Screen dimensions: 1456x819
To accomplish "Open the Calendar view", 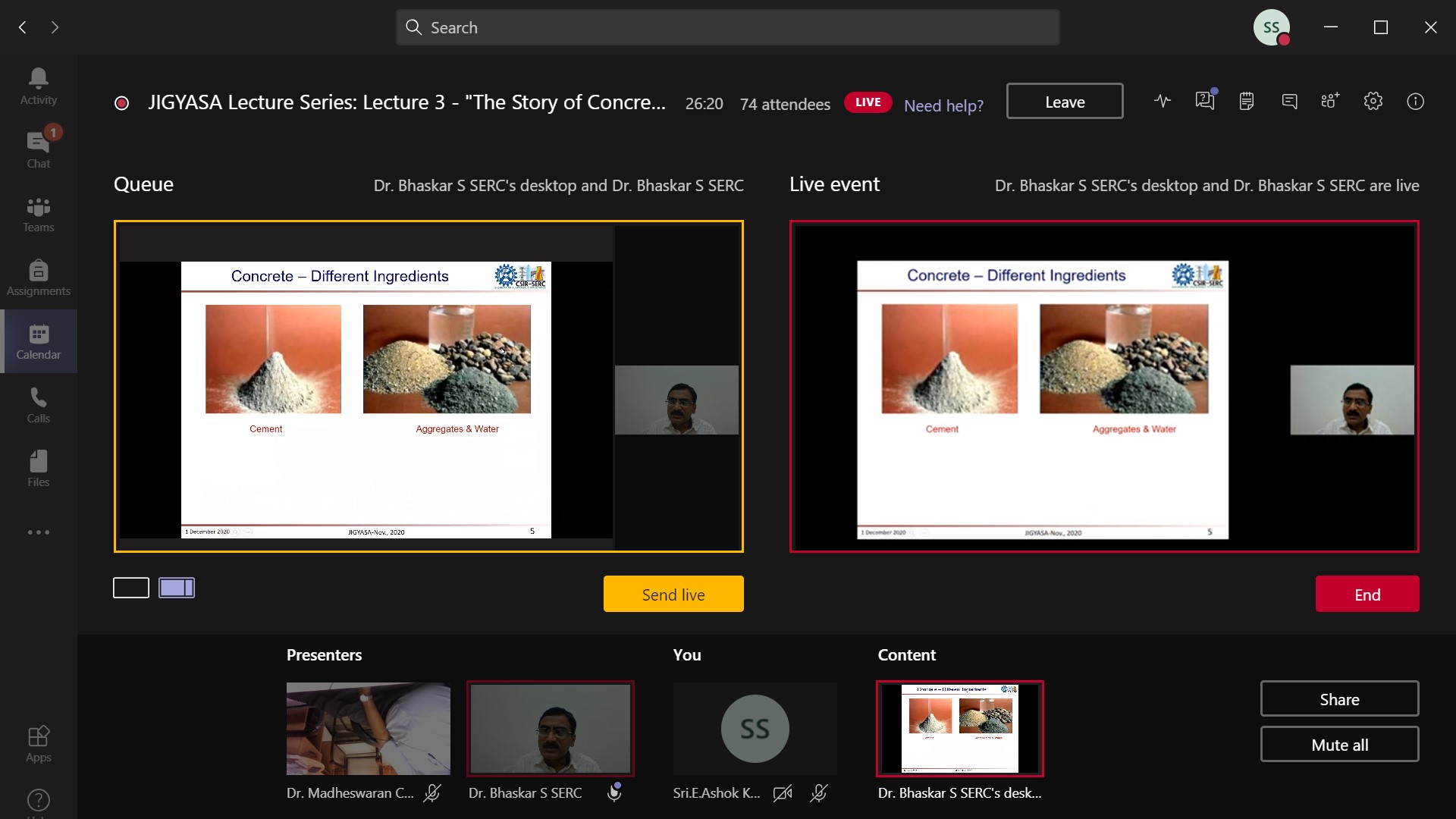I will [38, 340].
